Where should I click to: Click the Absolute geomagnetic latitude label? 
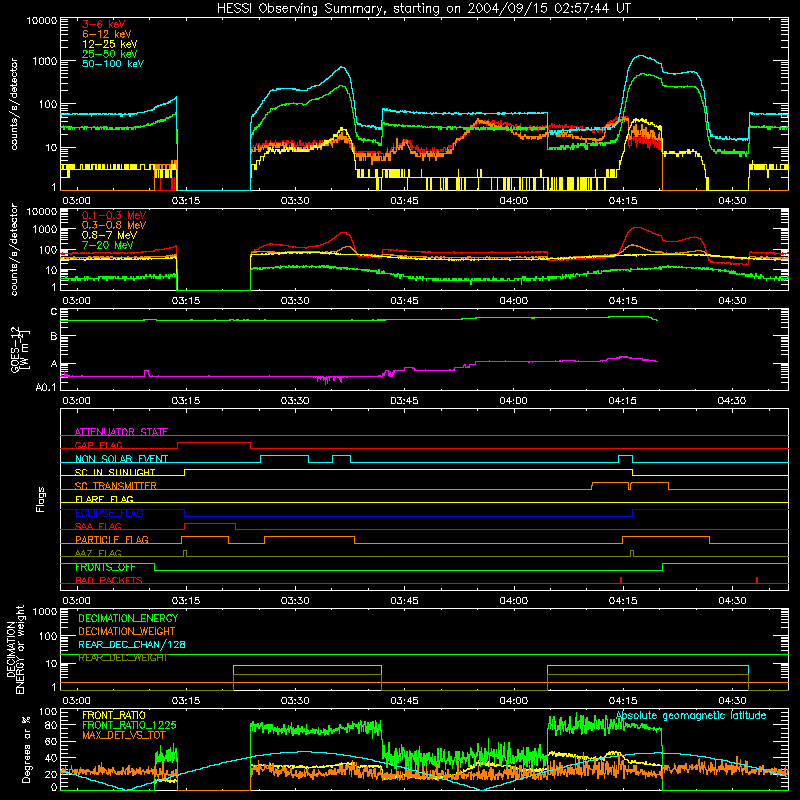(691, 715)
